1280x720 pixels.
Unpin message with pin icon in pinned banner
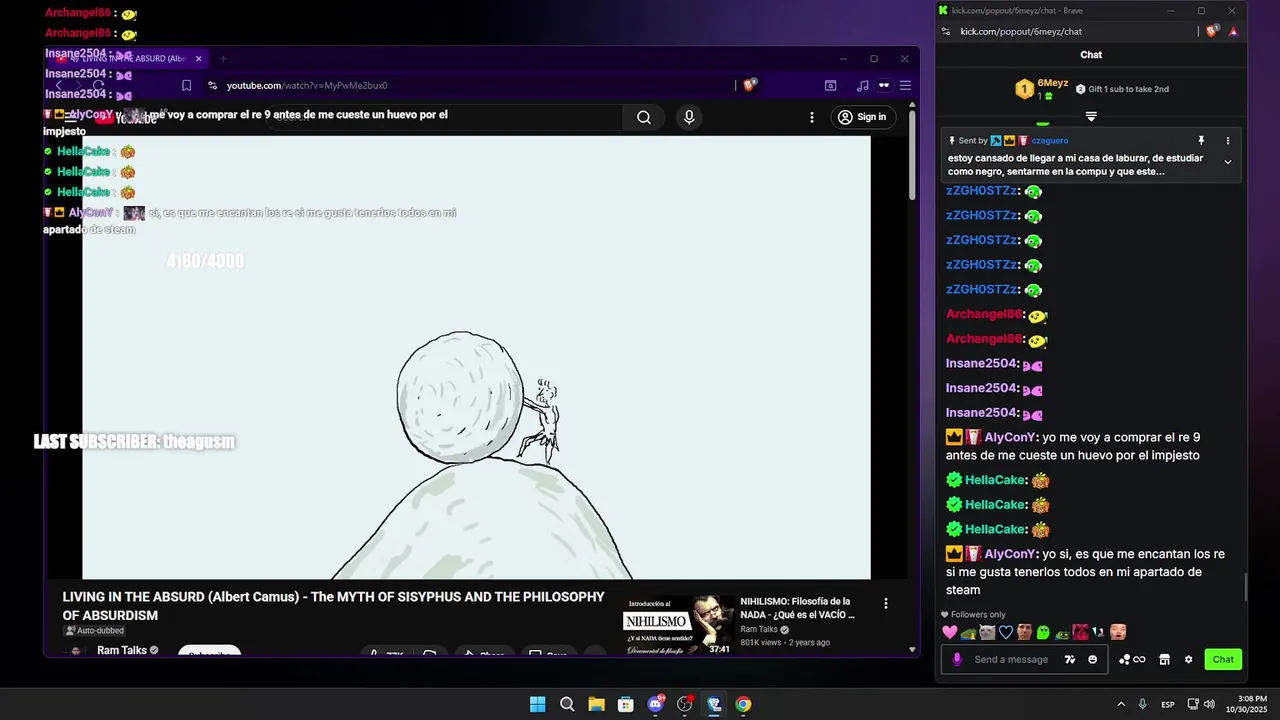(1201, 141)
